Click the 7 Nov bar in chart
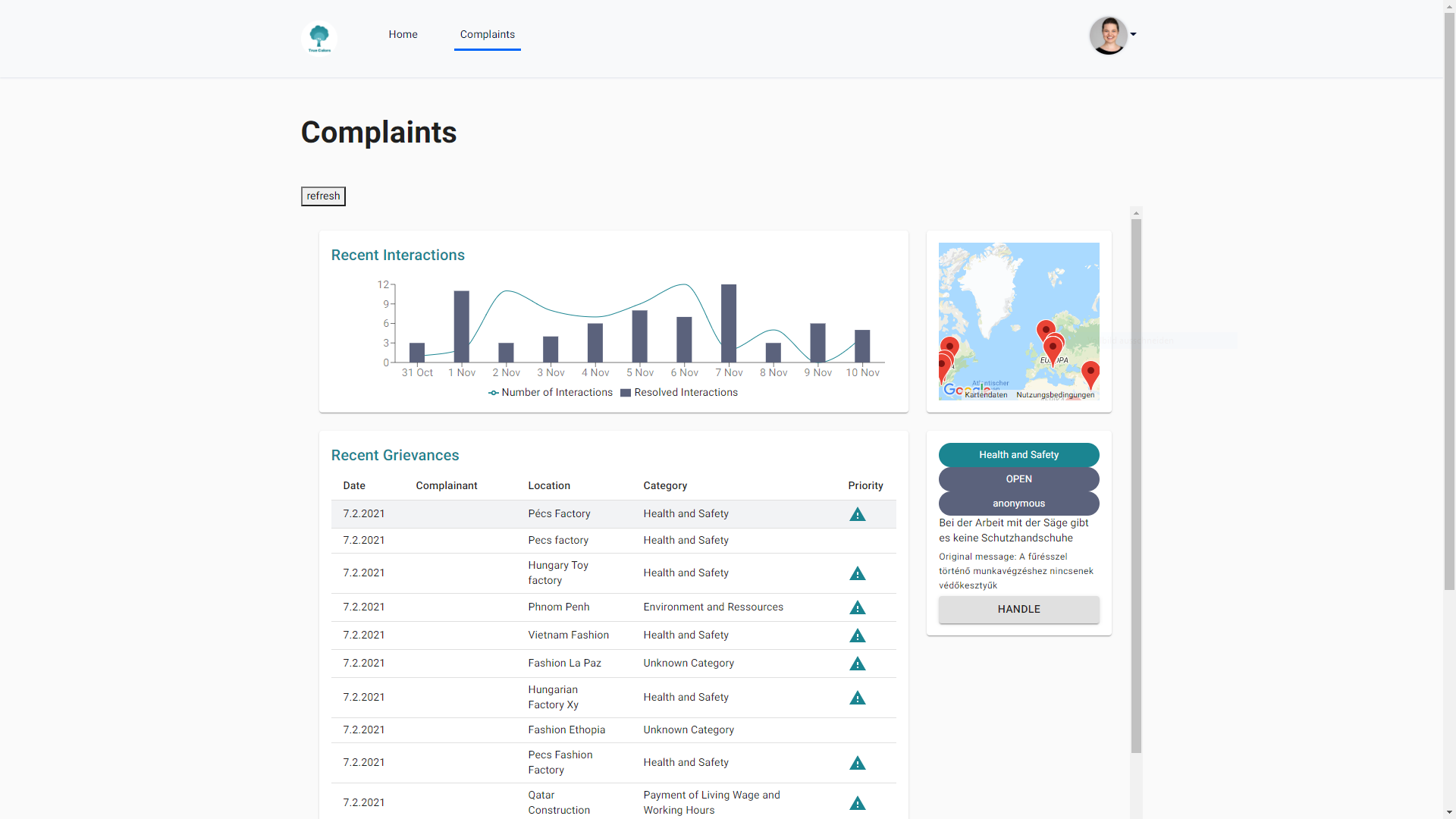Viewport: 1456px width, 819px height. 729,323
